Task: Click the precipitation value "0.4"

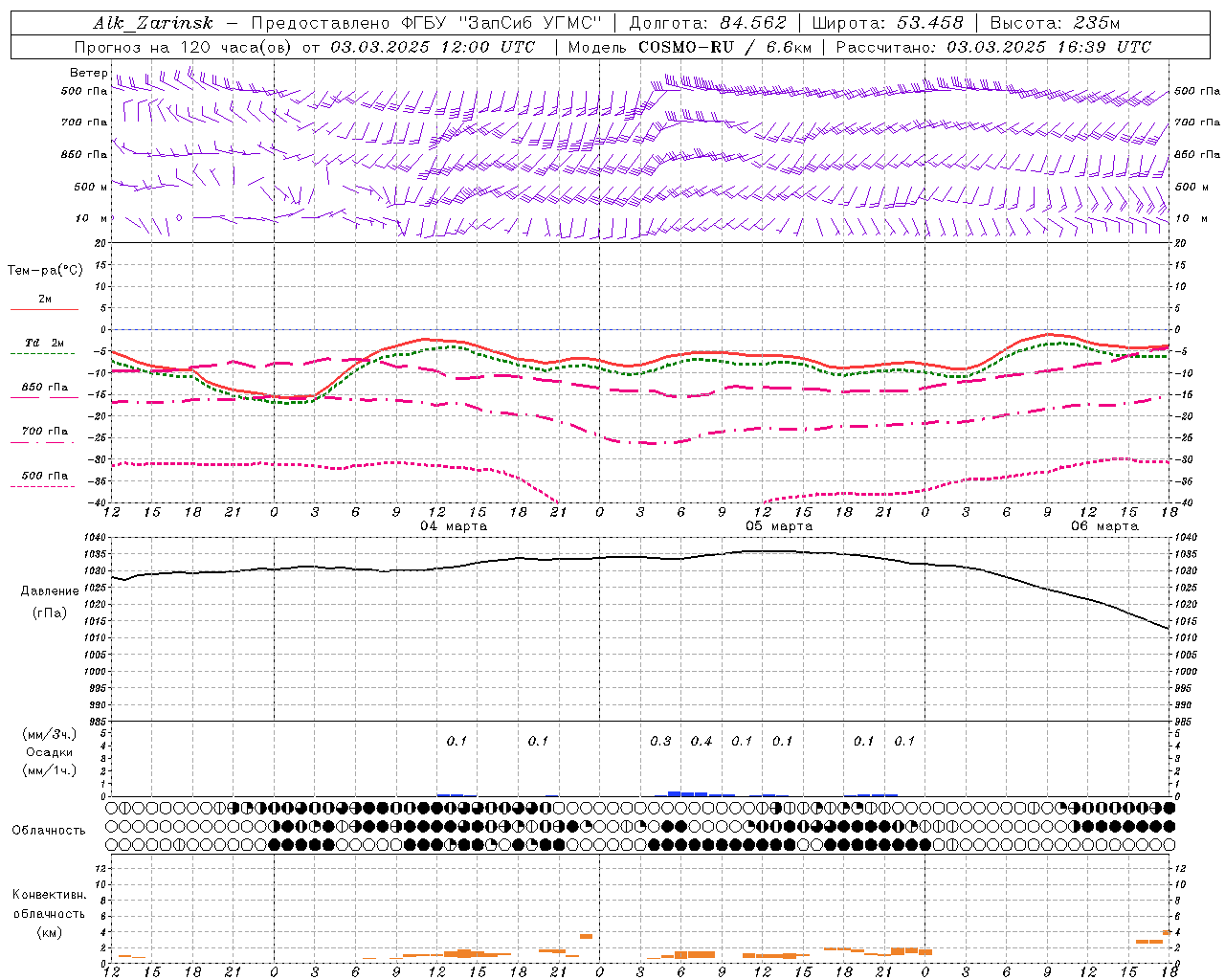Action: 702,742
